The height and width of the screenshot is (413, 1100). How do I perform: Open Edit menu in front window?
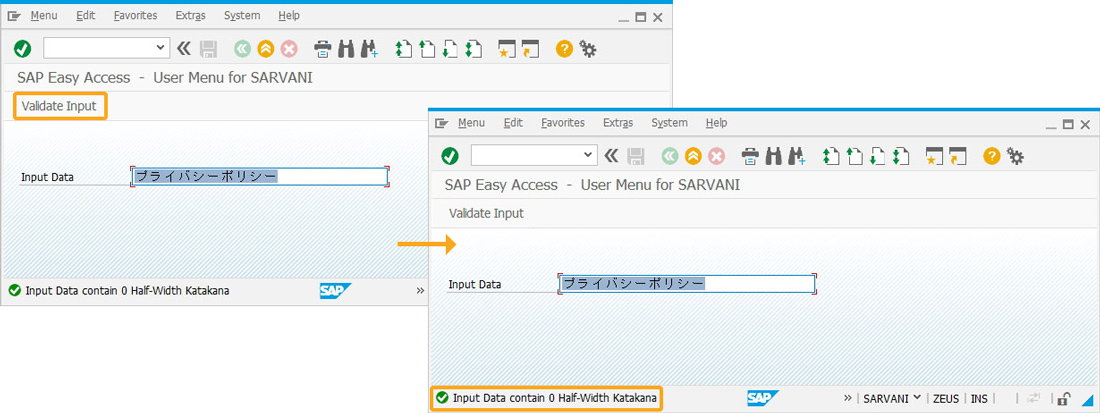[513, 123]
